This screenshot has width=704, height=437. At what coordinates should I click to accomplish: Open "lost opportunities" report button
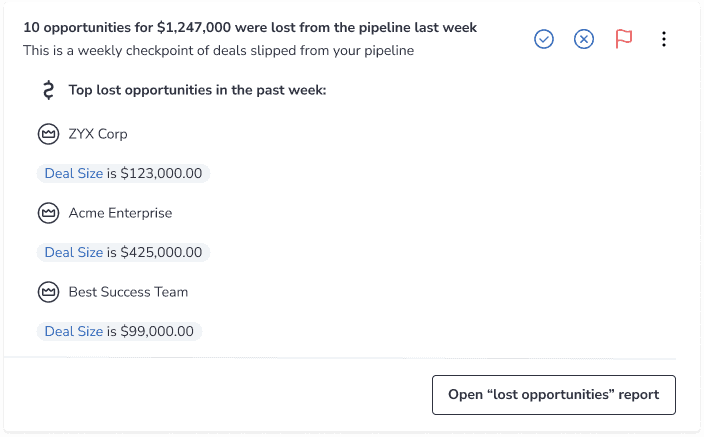pos(554,395)
